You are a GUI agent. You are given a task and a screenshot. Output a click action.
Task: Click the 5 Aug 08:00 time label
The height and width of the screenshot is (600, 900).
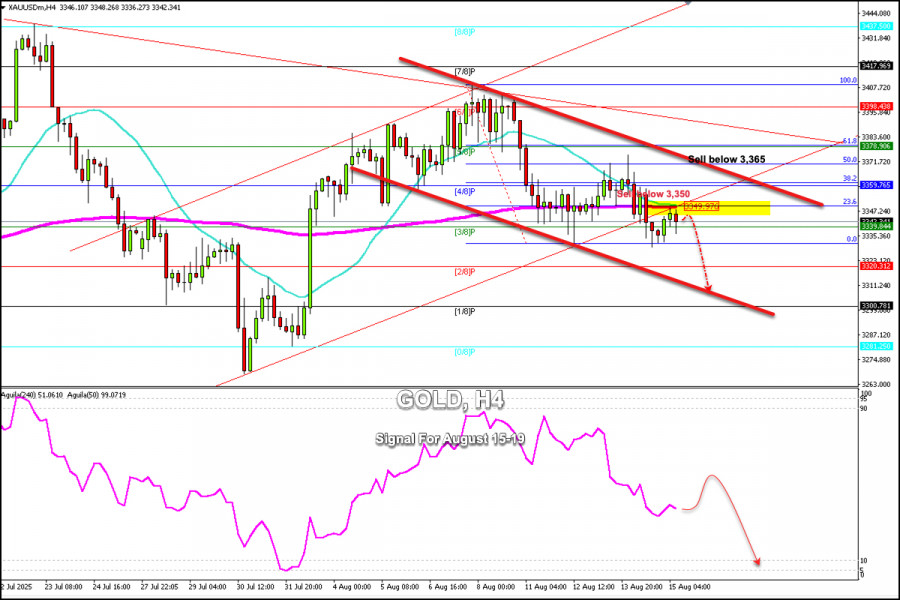point(399,587)
